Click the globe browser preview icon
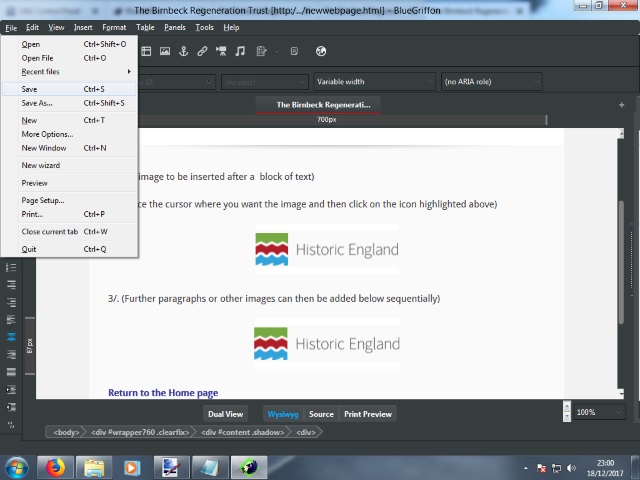 [x=321, y=51]
